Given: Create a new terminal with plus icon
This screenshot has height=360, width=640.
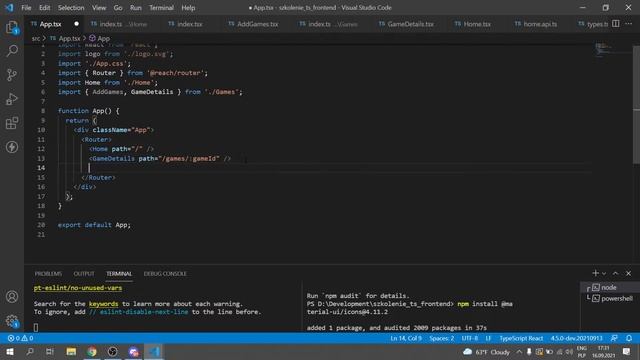Looking at the screenshot, I should click(x=595, y=273).
